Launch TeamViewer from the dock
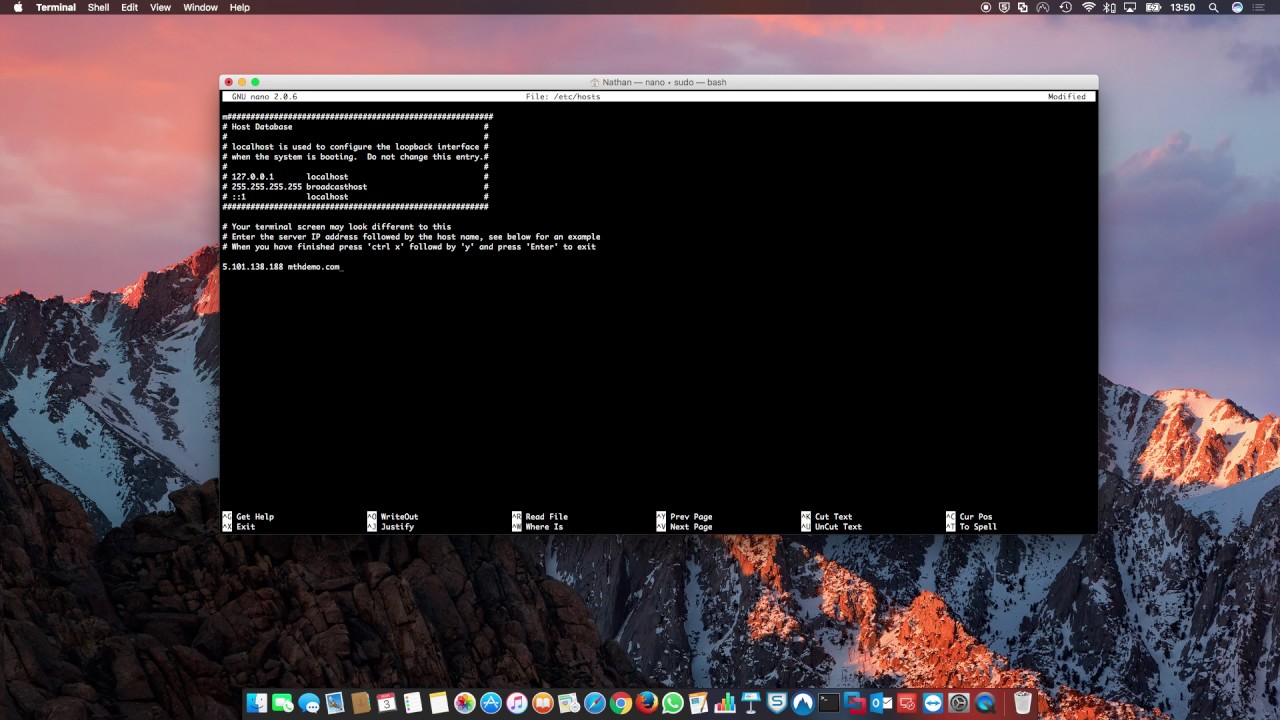Viewport: 1280px width, 720px height. click(x=933, y=703)
